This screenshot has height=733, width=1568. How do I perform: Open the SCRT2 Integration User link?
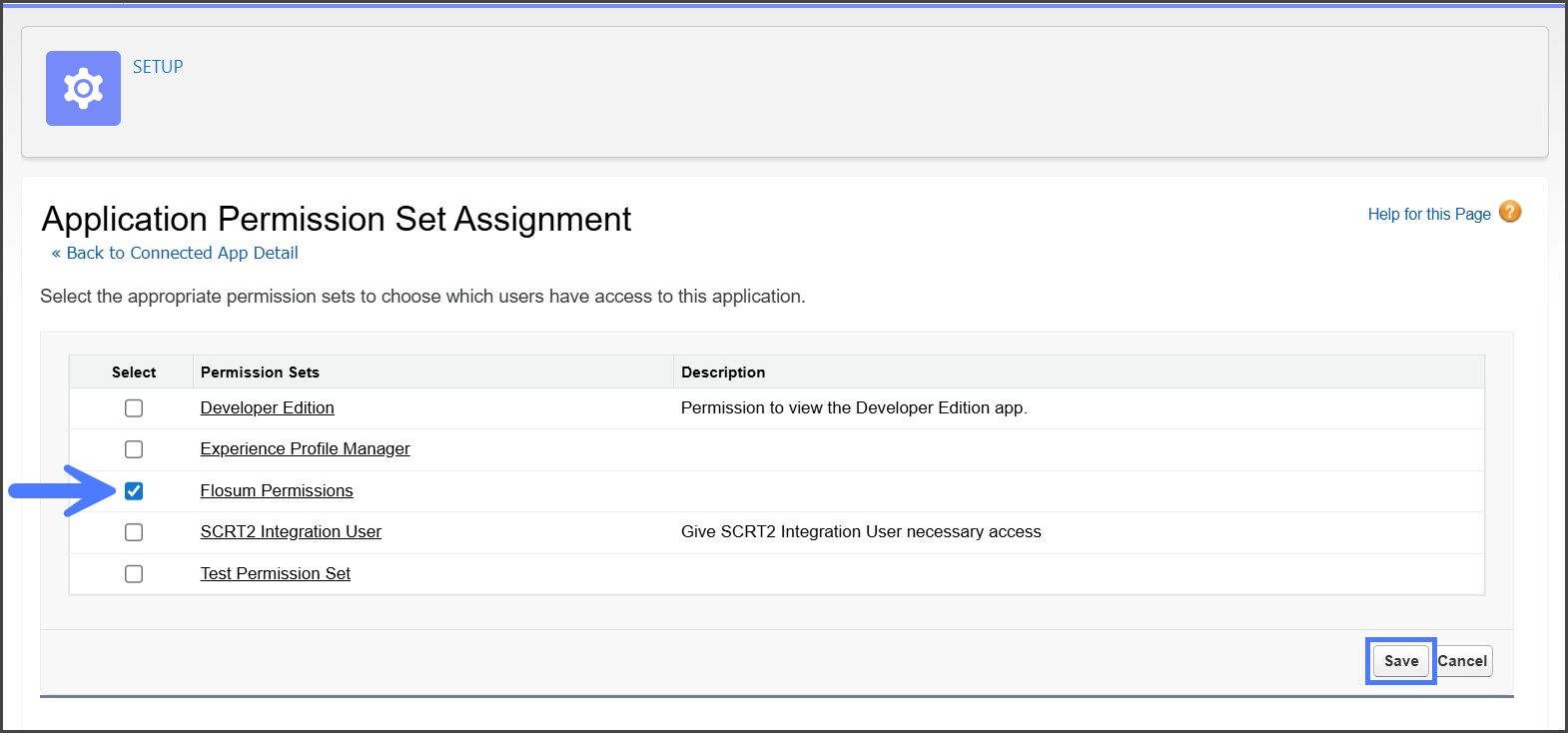click(x=291, y=532)
